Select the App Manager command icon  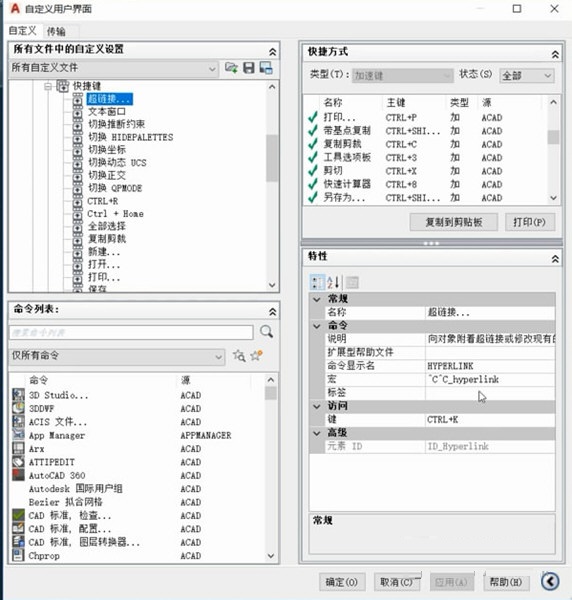click(18, 435)
